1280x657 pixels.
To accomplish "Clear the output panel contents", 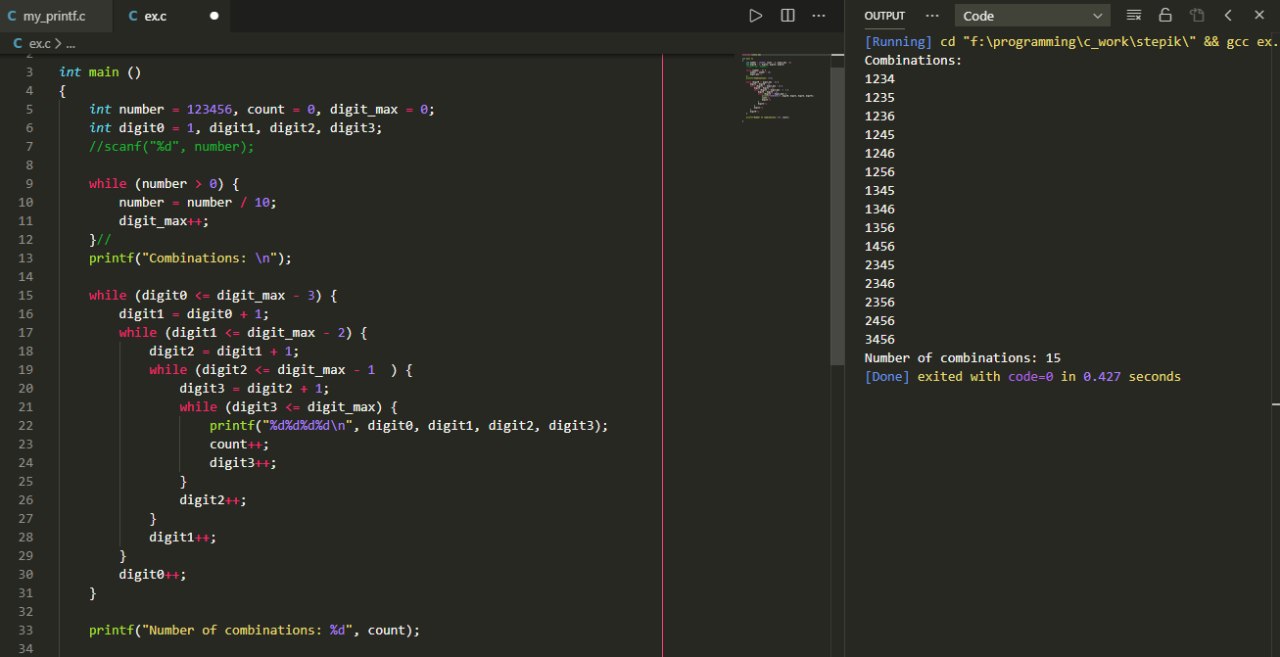I will tap(1133, 16).
